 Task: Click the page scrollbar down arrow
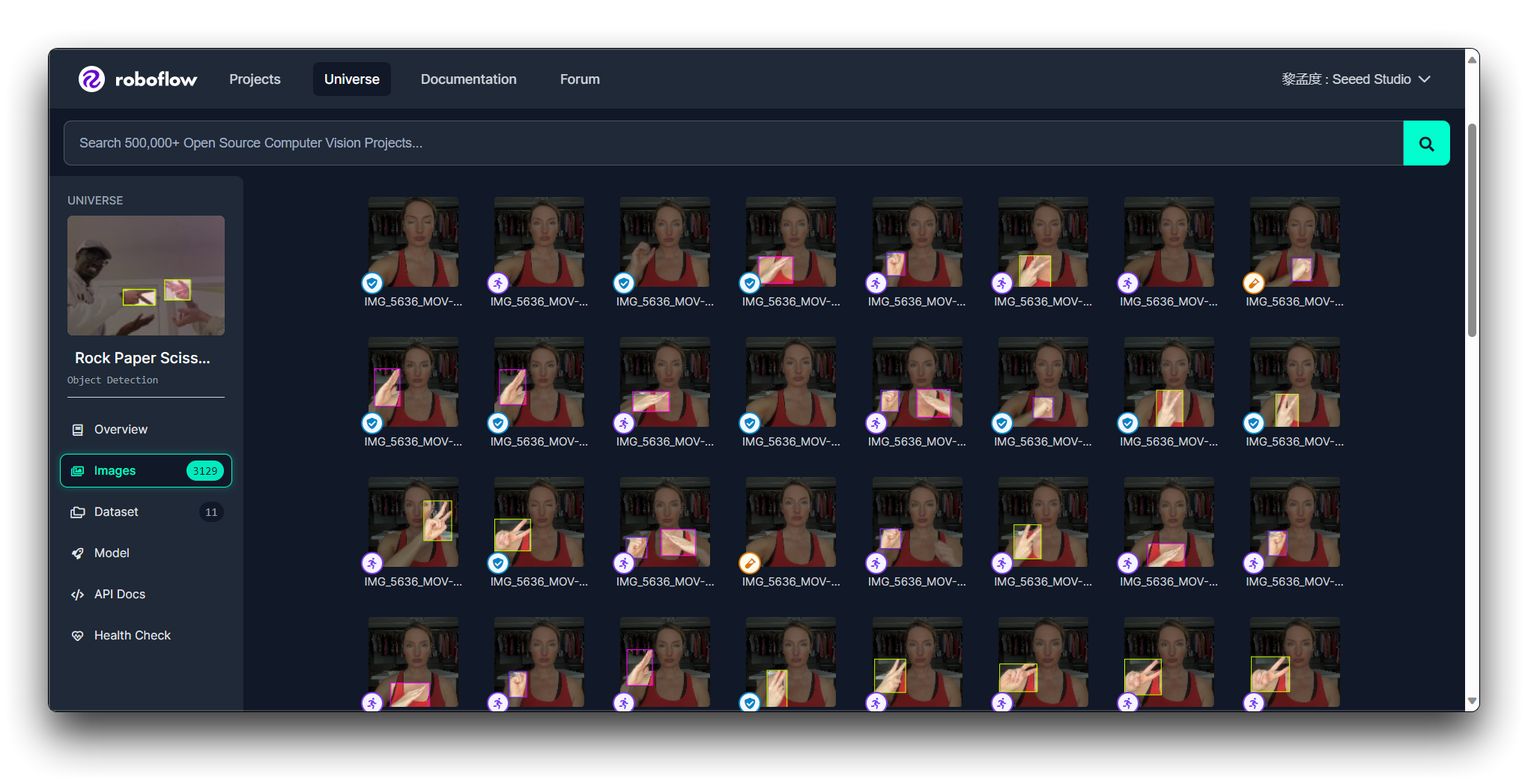pyautogui.click(x=1473, y=702)
